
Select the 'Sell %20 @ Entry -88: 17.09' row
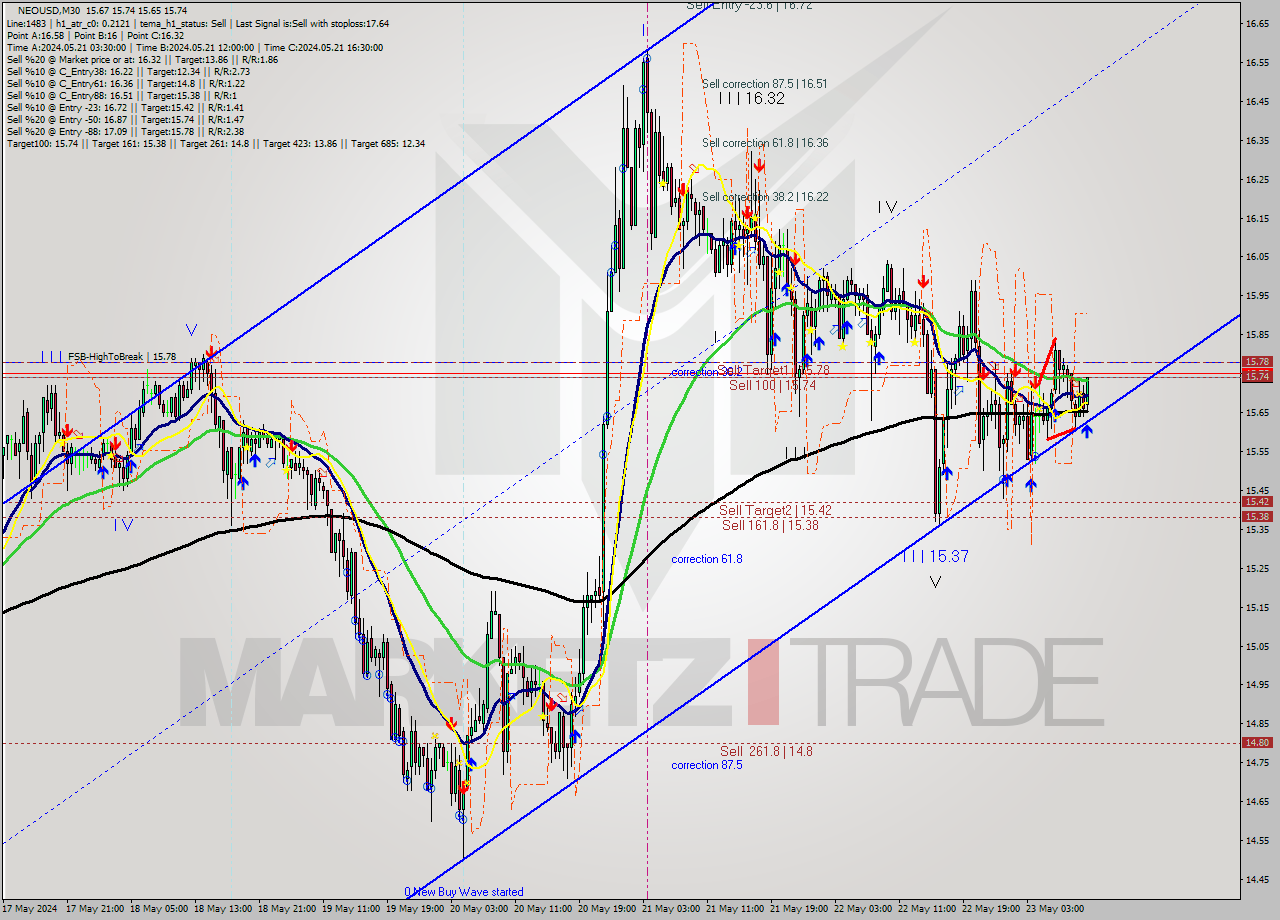[125, 131]
